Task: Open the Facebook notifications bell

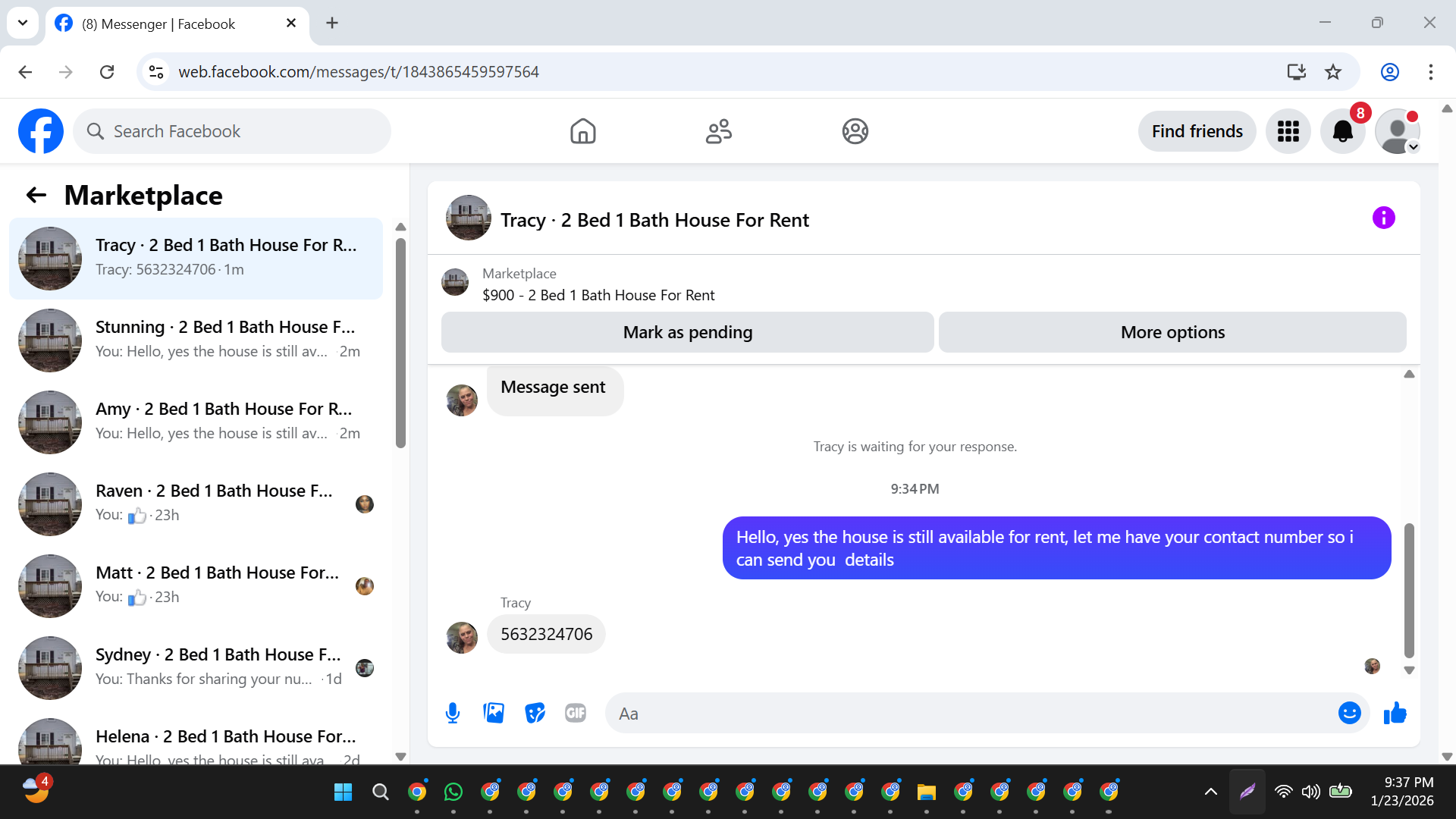Action: 1342,131
